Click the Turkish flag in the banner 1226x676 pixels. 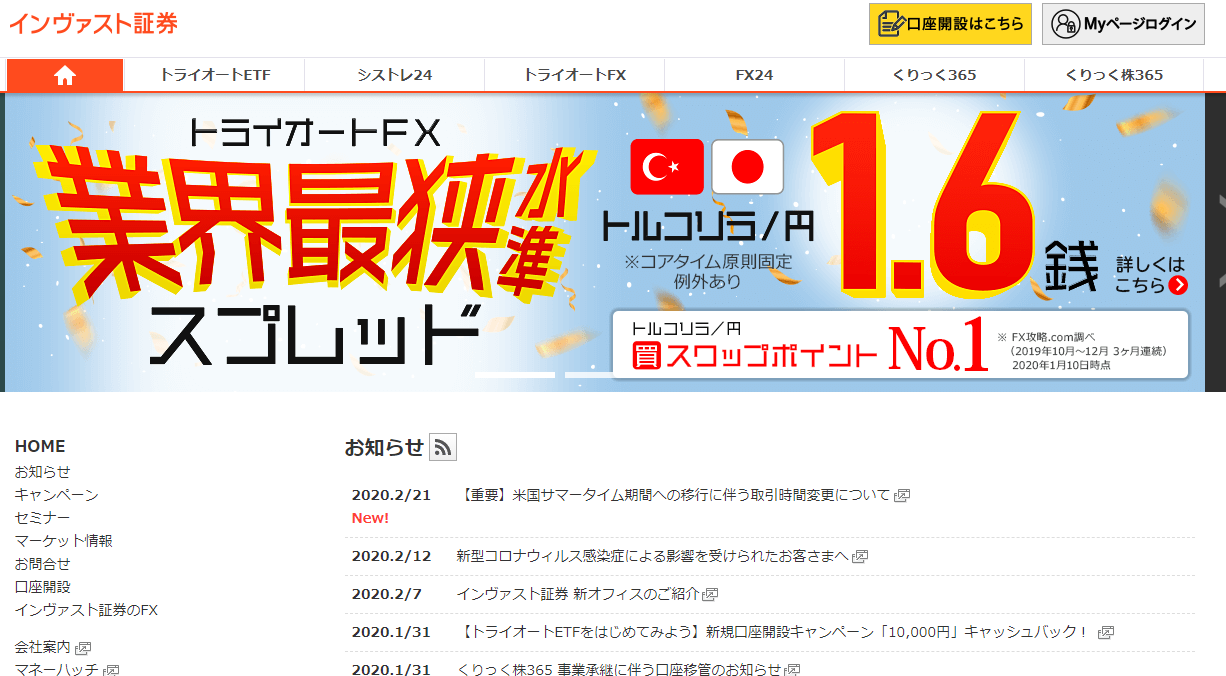click(667, 167)
